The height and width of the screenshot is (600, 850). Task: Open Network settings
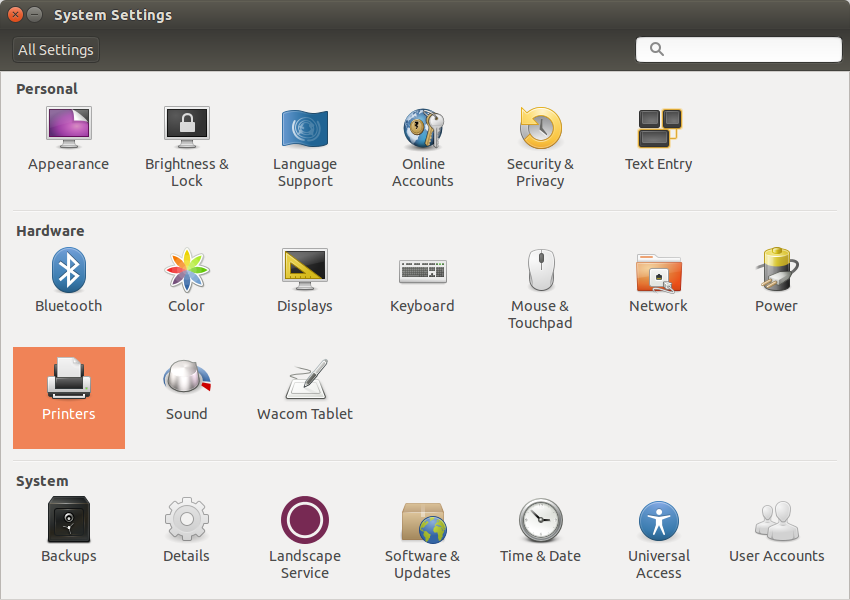click(659, 282)
